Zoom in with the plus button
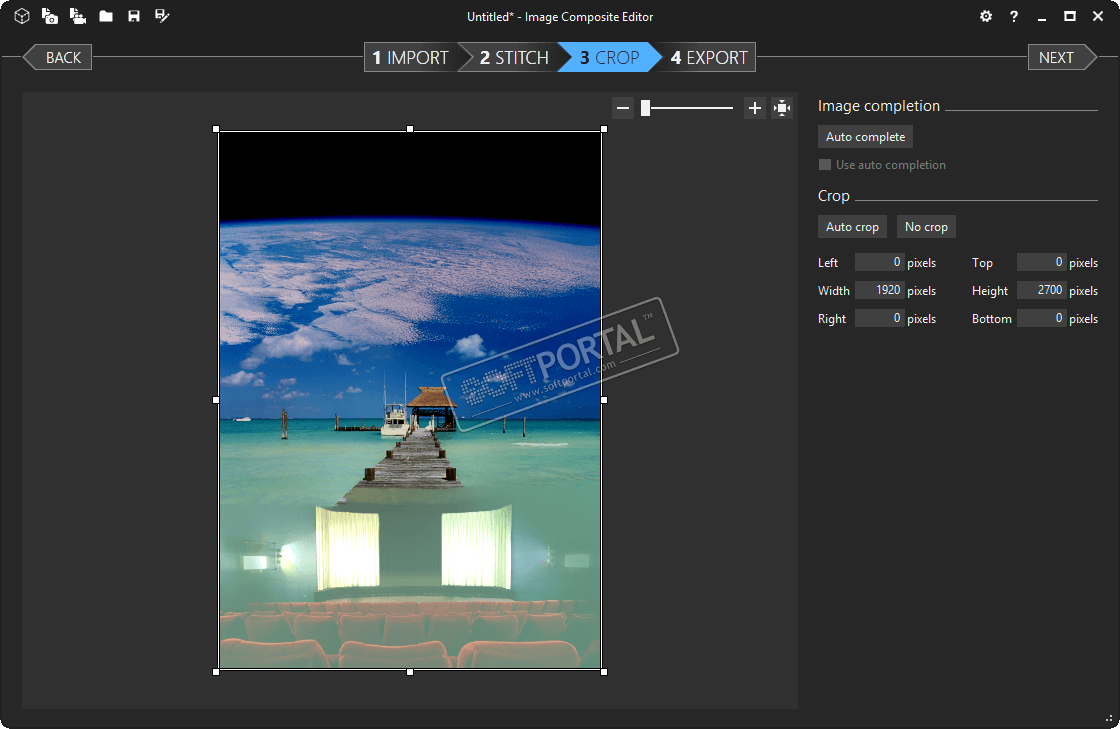 754,108
